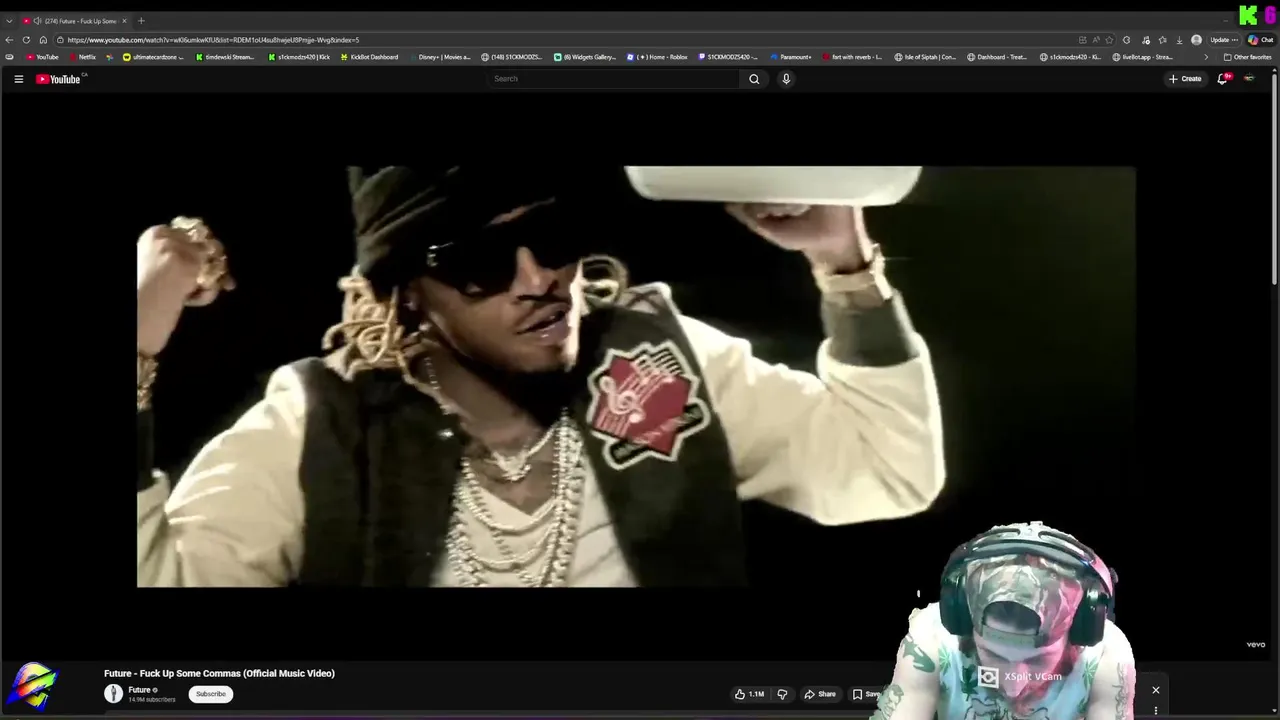Viewport: 1280px width, 720px height.
Task: Open the tab search dropdown arrow
Action: 9,21
